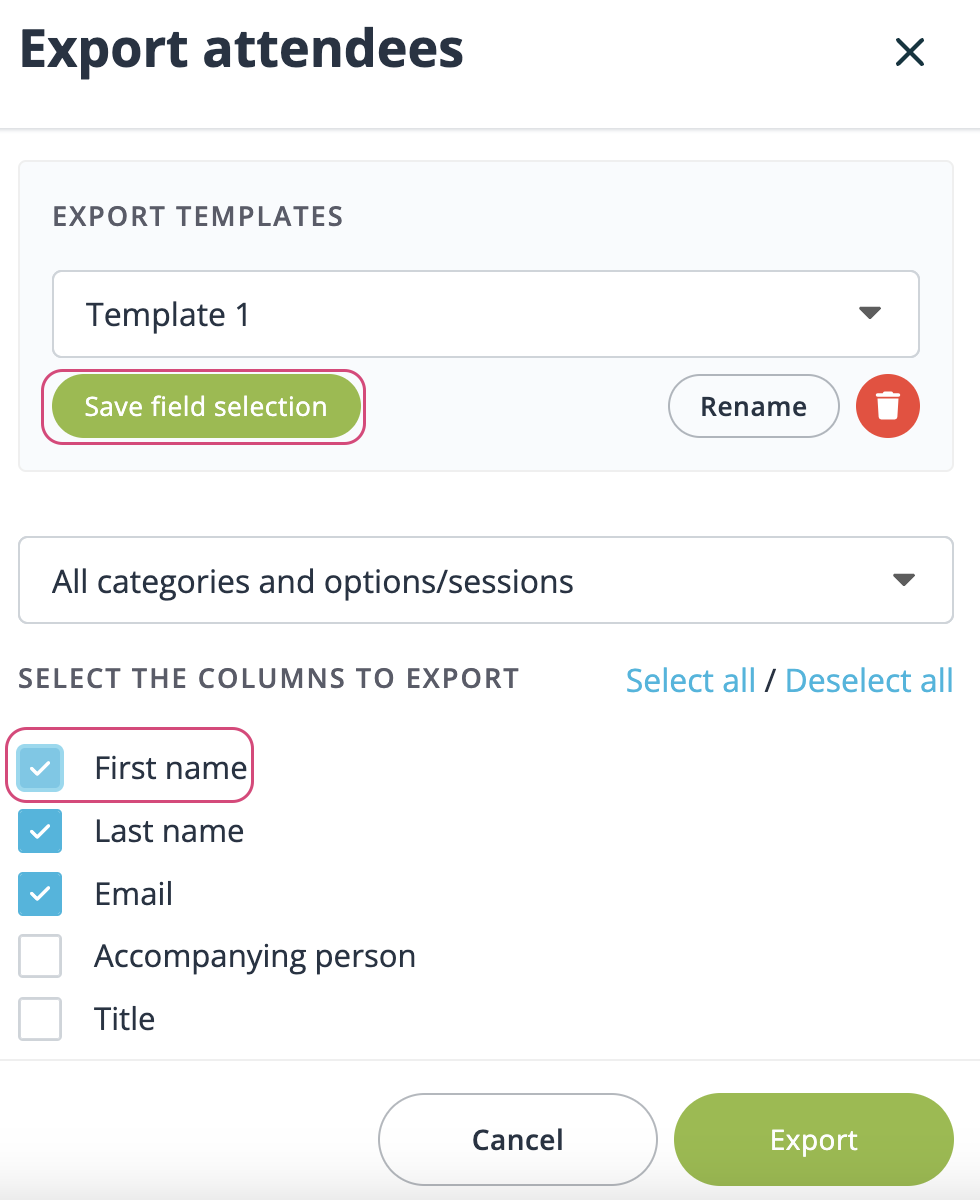Click the Template 1 dropdown arrow

tap(869, 314)
